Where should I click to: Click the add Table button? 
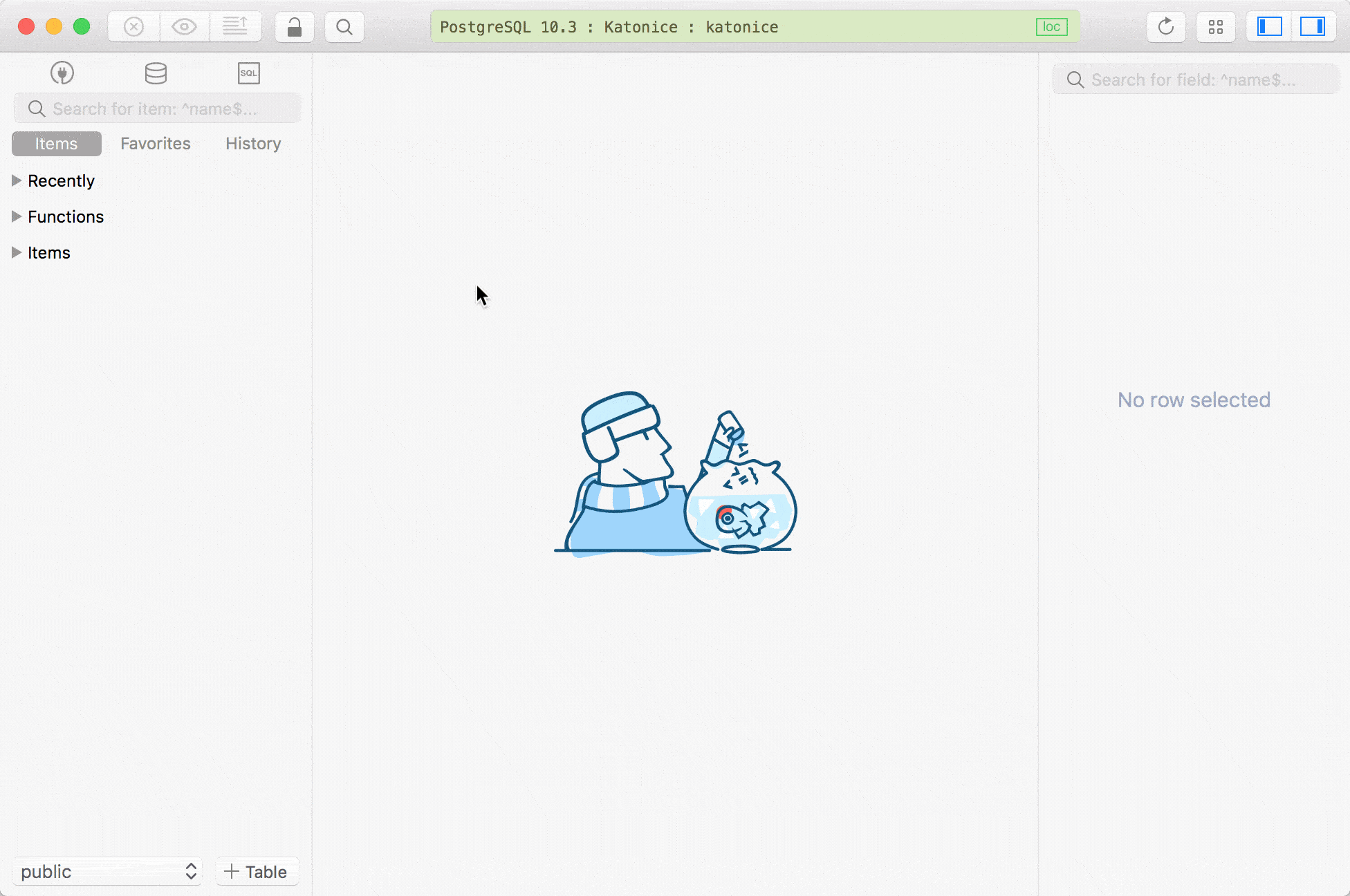(x=257, y=871)
